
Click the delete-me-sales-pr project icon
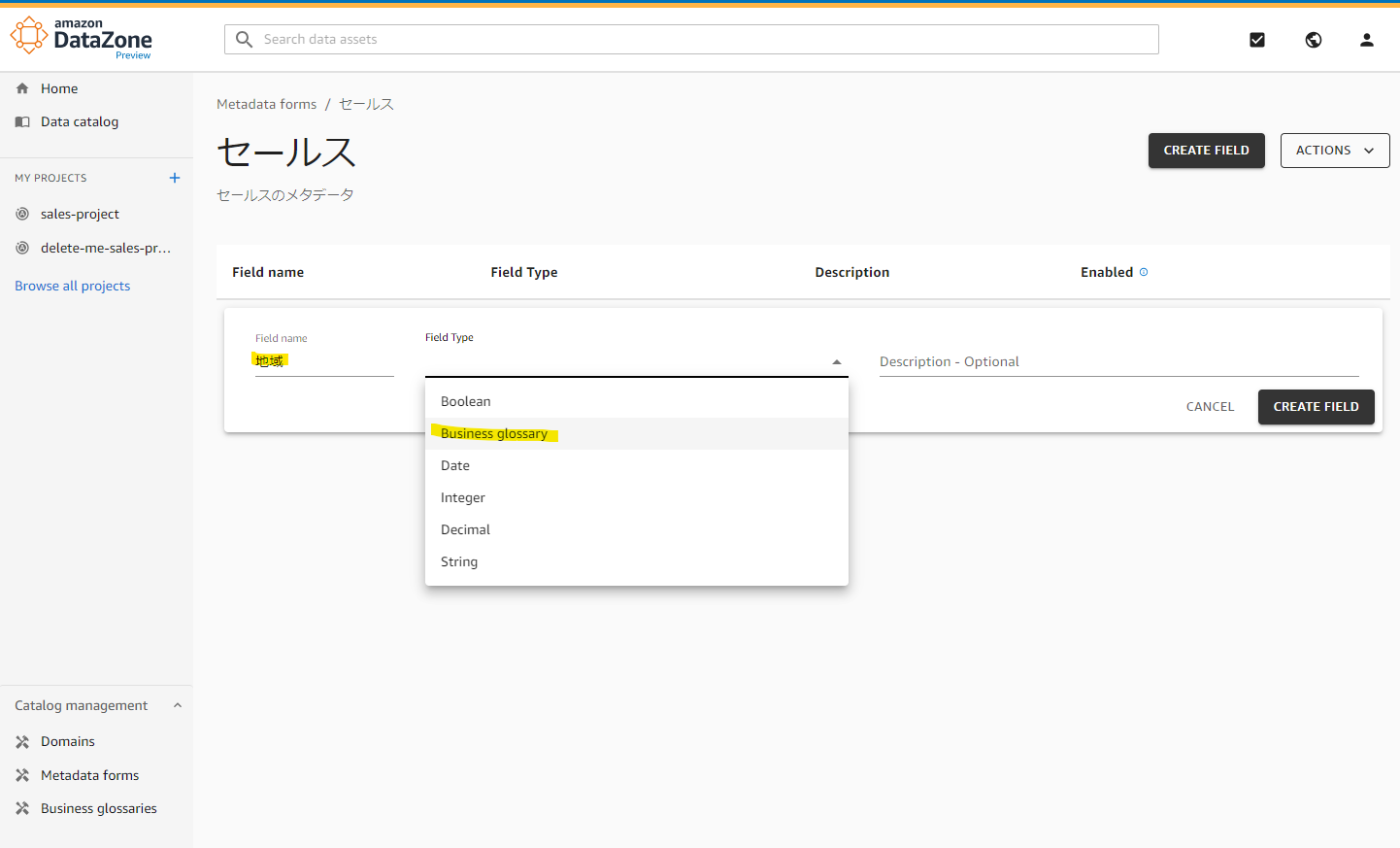tap(22, 248)
